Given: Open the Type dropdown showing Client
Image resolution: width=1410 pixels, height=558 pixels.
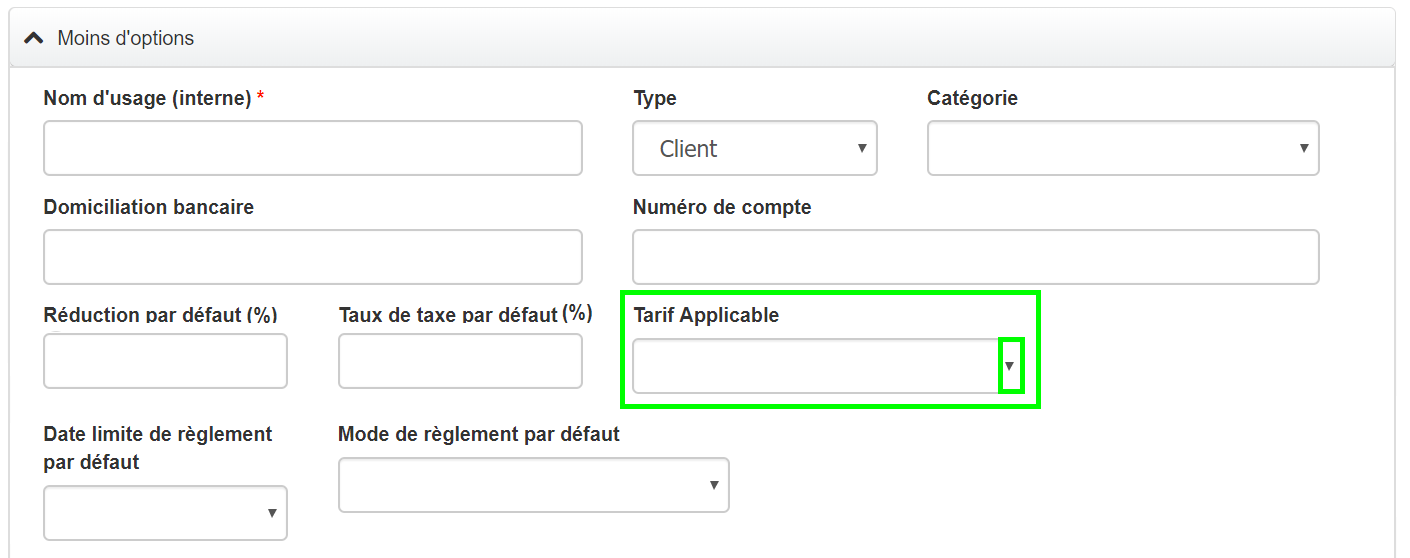Looking at the screenshot, I should [755, 148].
